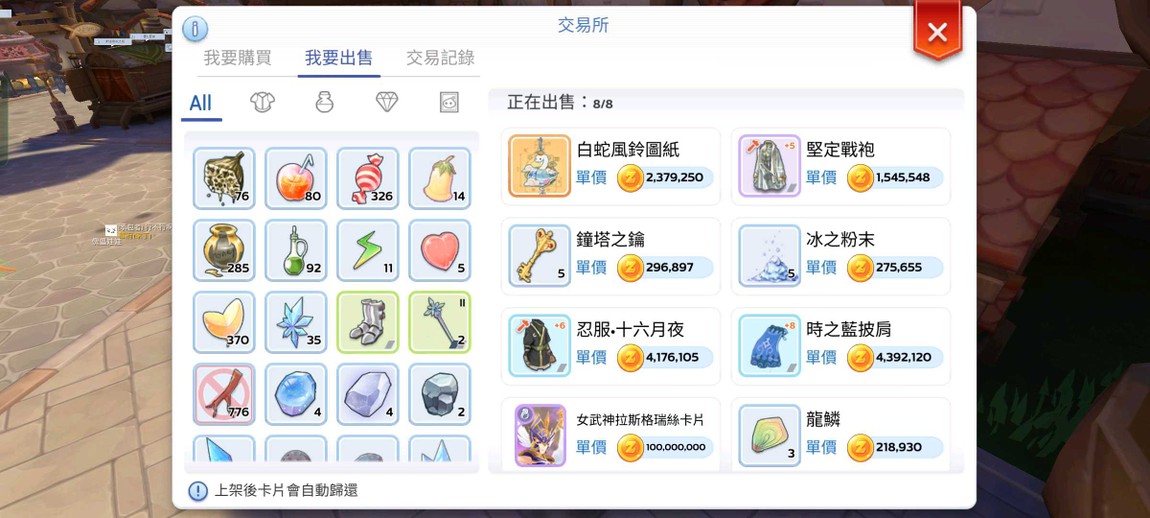Close the exchange window with red X
1150x518 pixels.
click(x=937, y=32)
